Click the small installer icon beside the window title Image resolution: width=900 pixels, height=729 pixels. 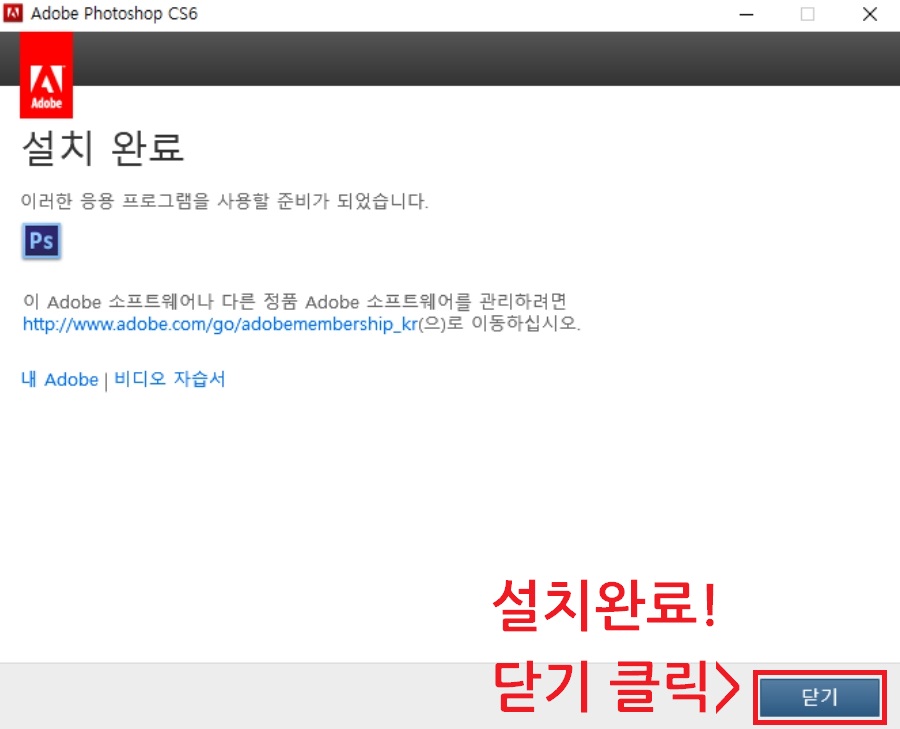13,14
